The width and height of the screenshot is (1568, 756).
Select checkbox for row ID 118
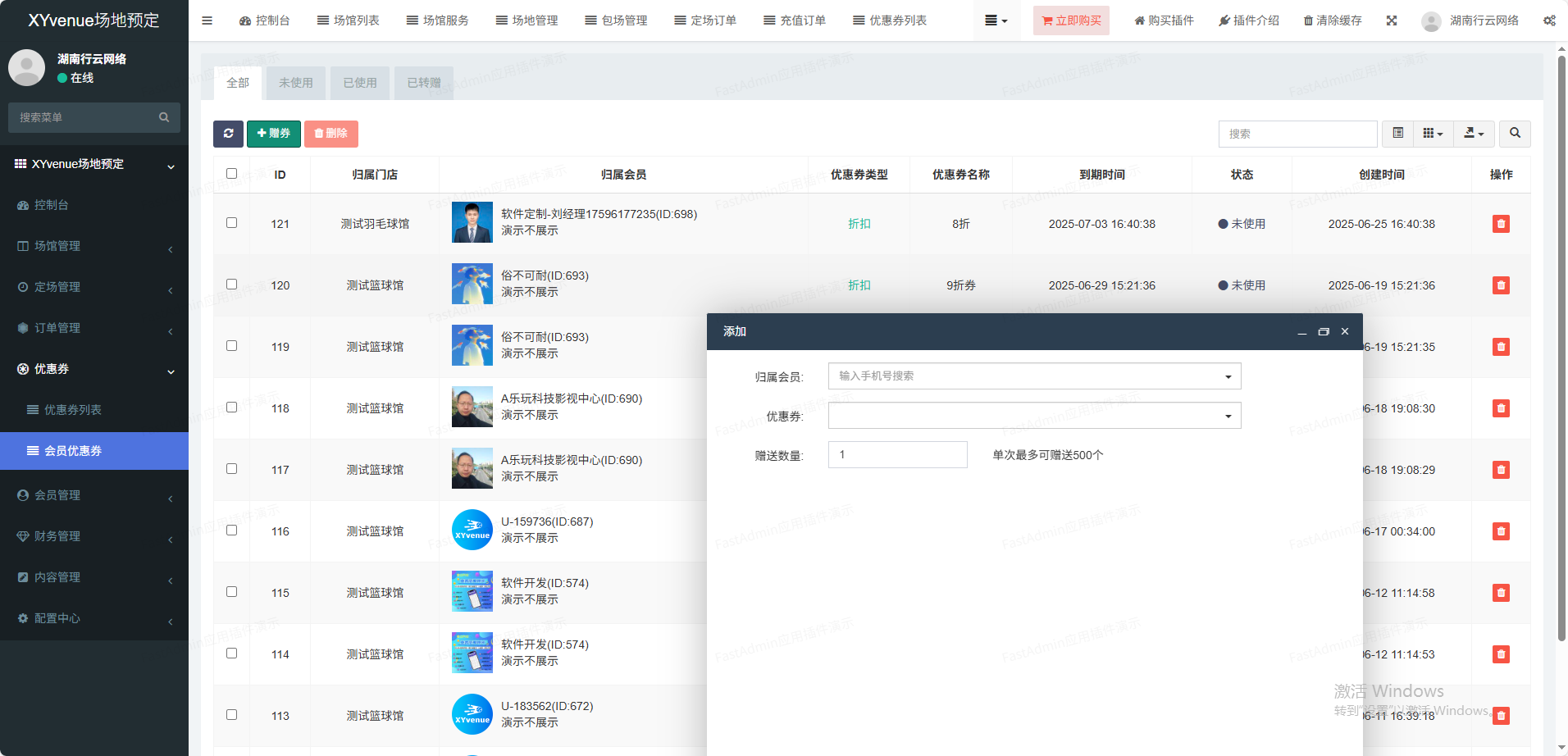[232, 408]
